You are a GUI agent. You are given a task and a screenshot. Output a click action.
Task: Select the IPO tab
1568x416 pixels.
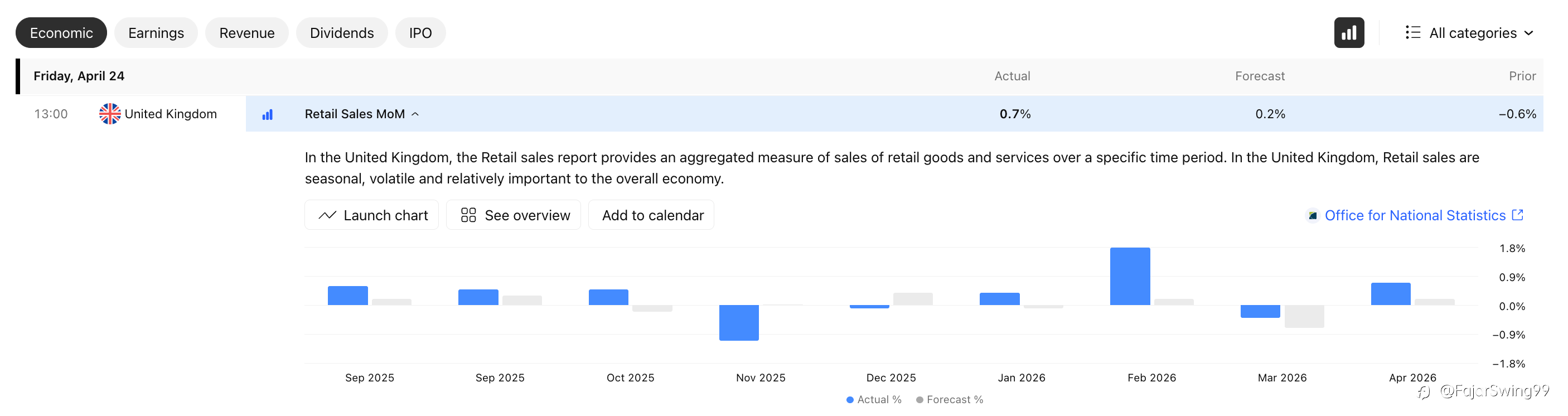420,33
